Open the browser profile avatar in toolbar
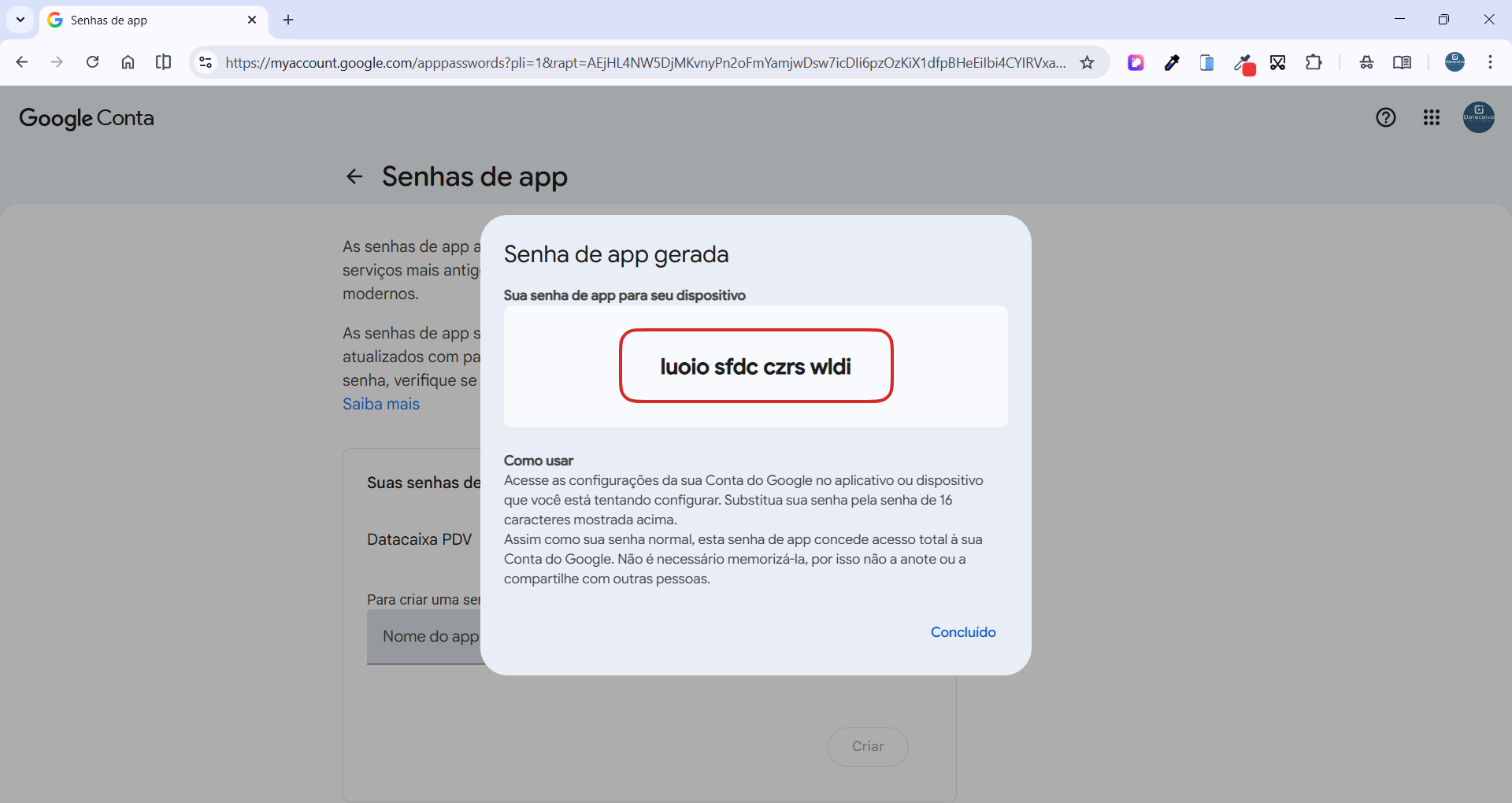 click(1455, 62)
